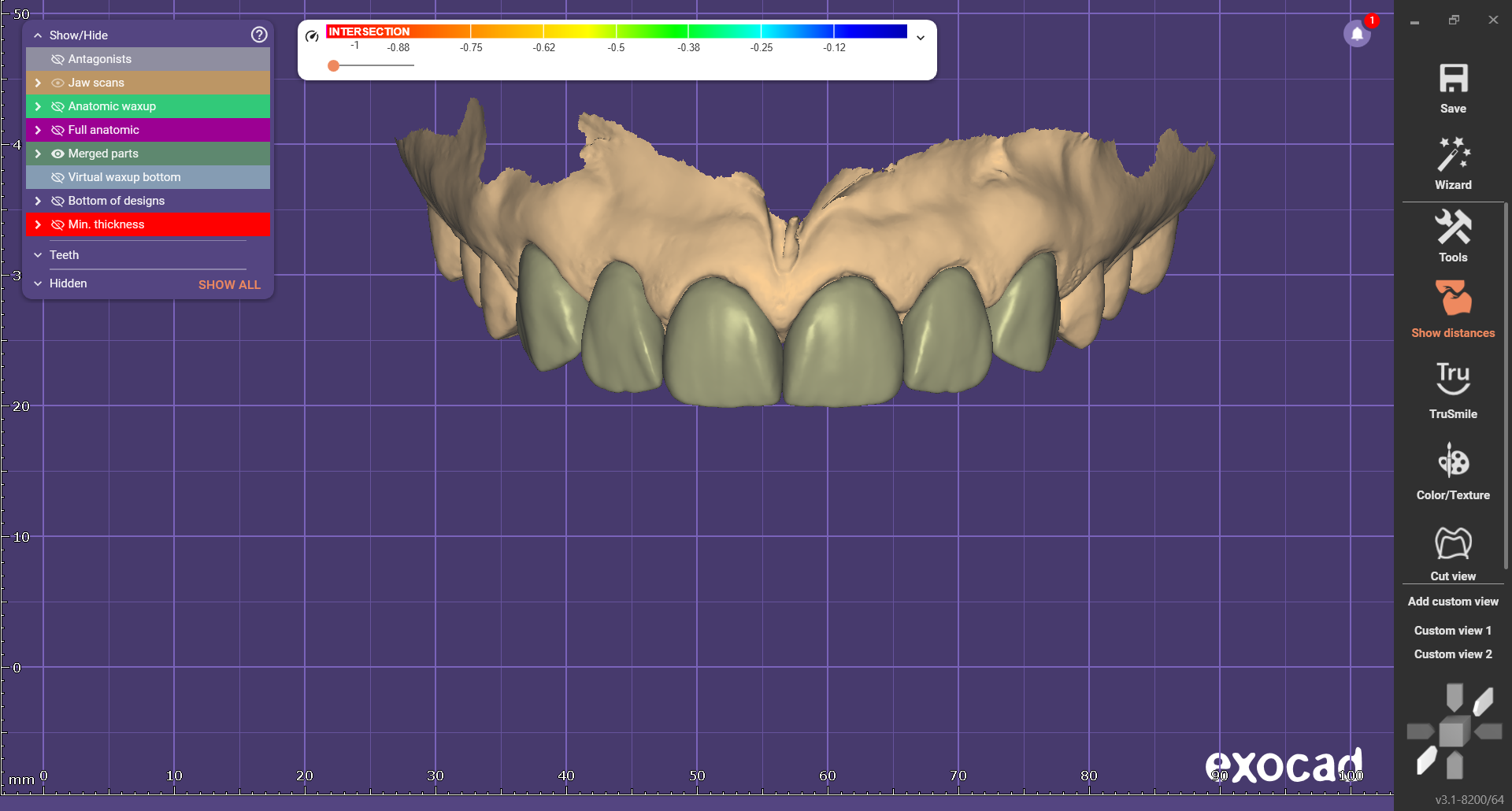Image resolution: width=1512 pixels, height=811 pixels.
Task: Toggle visibility of Bottom of designs
Action: pos(57,201)
